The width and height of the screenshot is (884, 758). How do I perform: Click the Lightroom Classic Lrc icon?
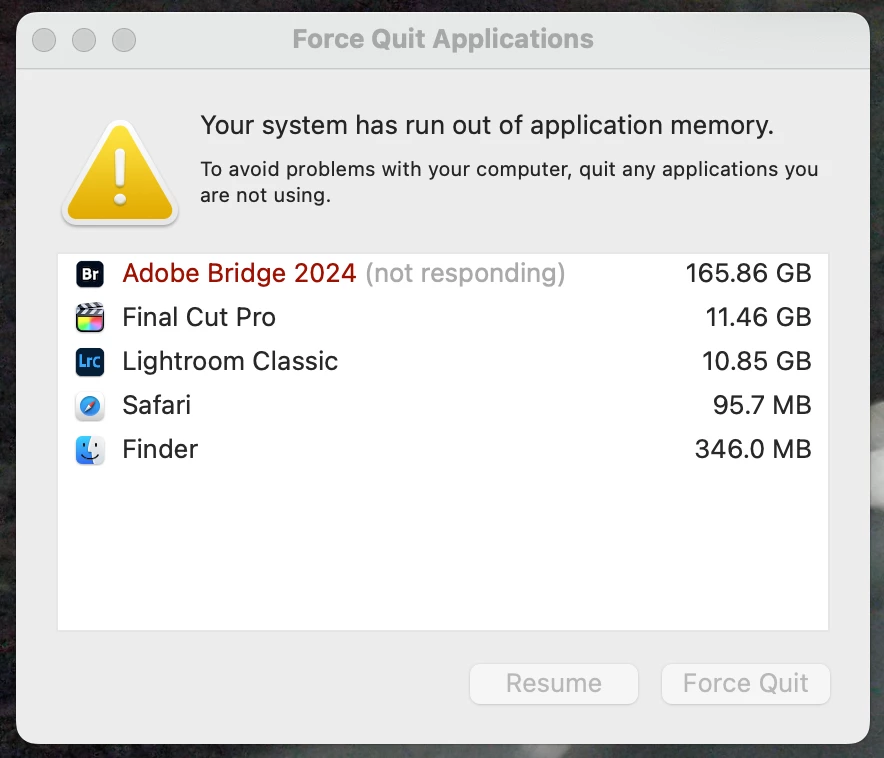click(90, 362)
